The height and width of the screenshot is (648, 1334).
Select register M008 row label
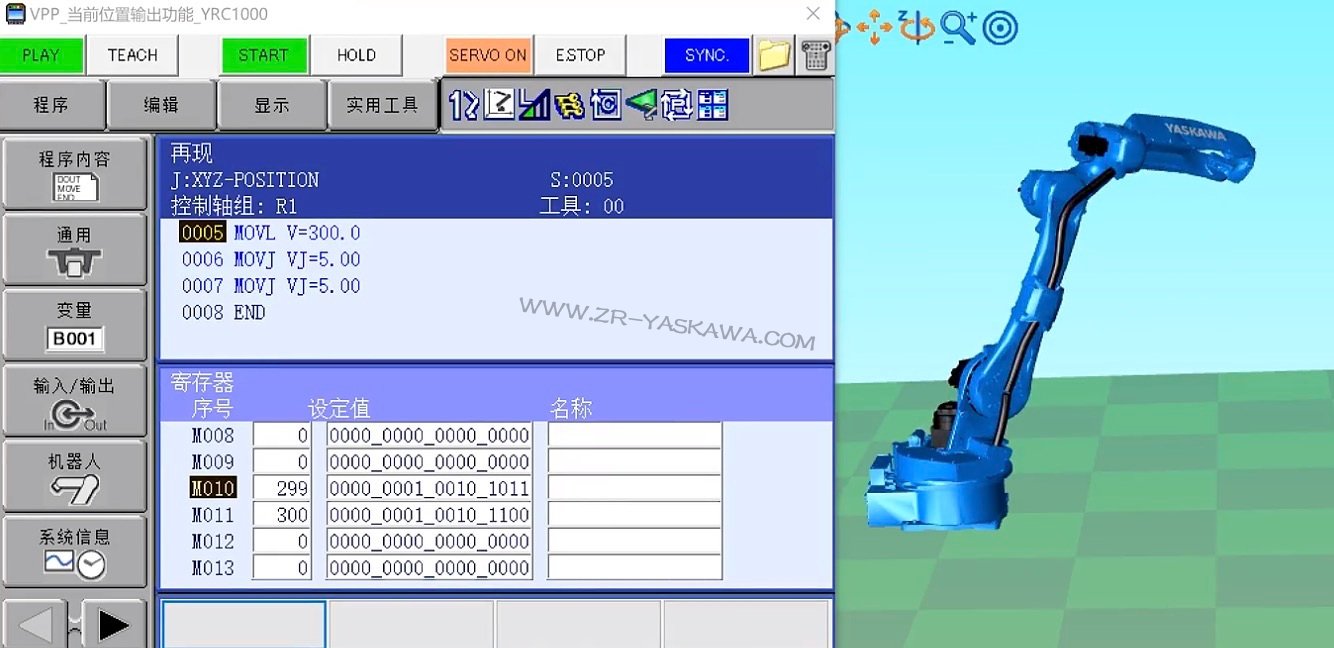tap(213, 436)
